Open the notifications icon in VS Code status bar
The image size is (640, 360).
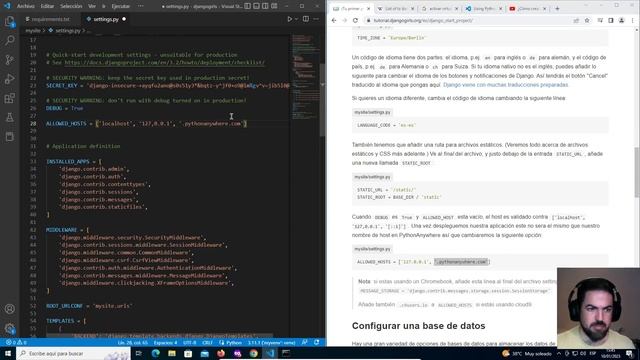[x=317, y=343]
